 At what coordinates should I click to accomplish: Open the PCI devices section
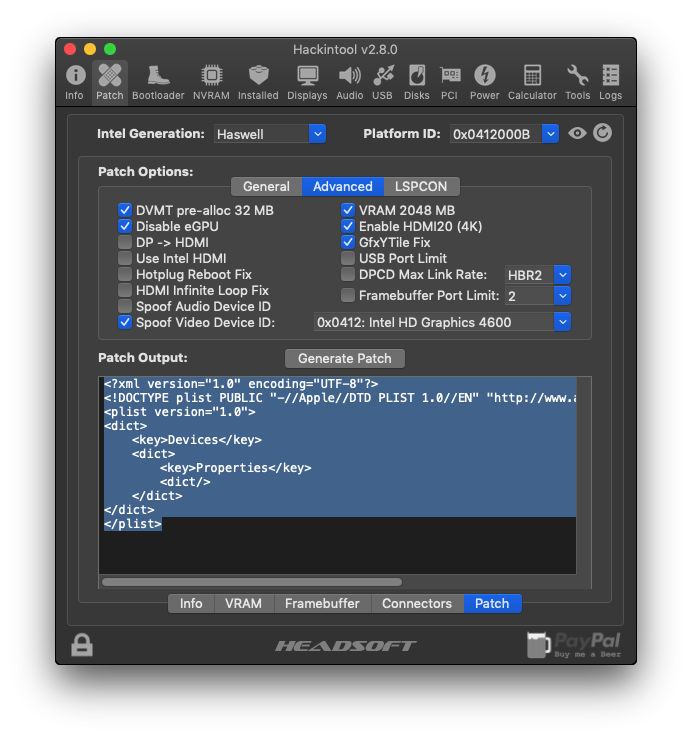(x=450, y=82)
